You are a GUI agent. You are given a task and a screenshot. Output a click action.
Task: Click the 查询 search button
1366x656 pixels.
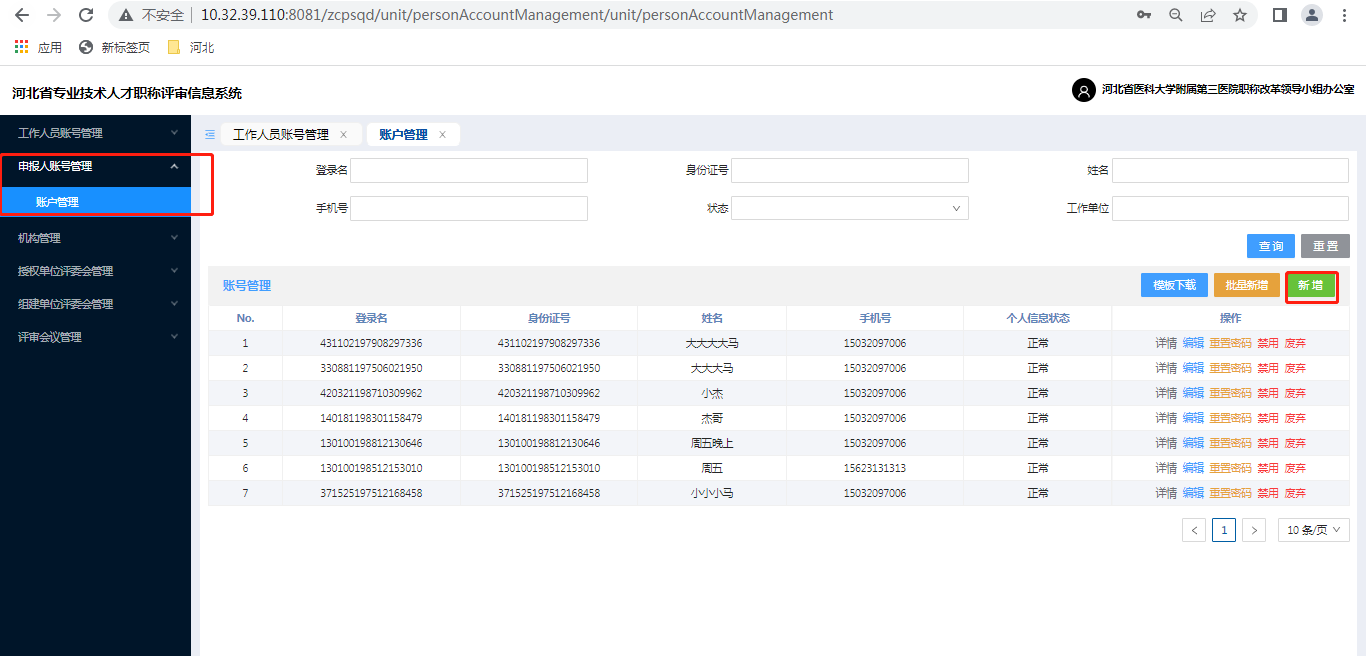tap(1270, 246)
